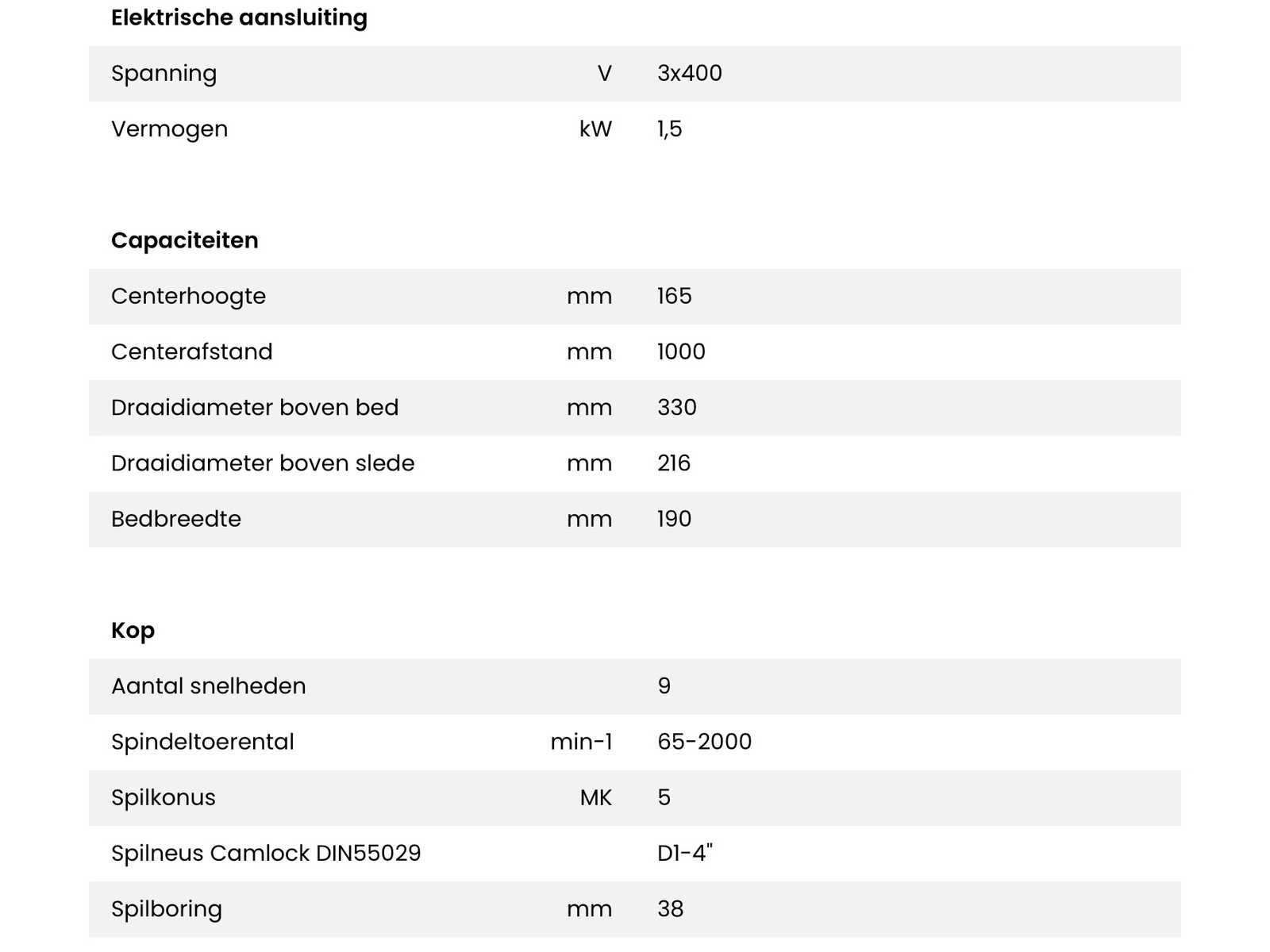Click the Capaciteiten section heading
Image resolution: width=1270 pixels, height=952 pixels.
[x=184, y=240]
